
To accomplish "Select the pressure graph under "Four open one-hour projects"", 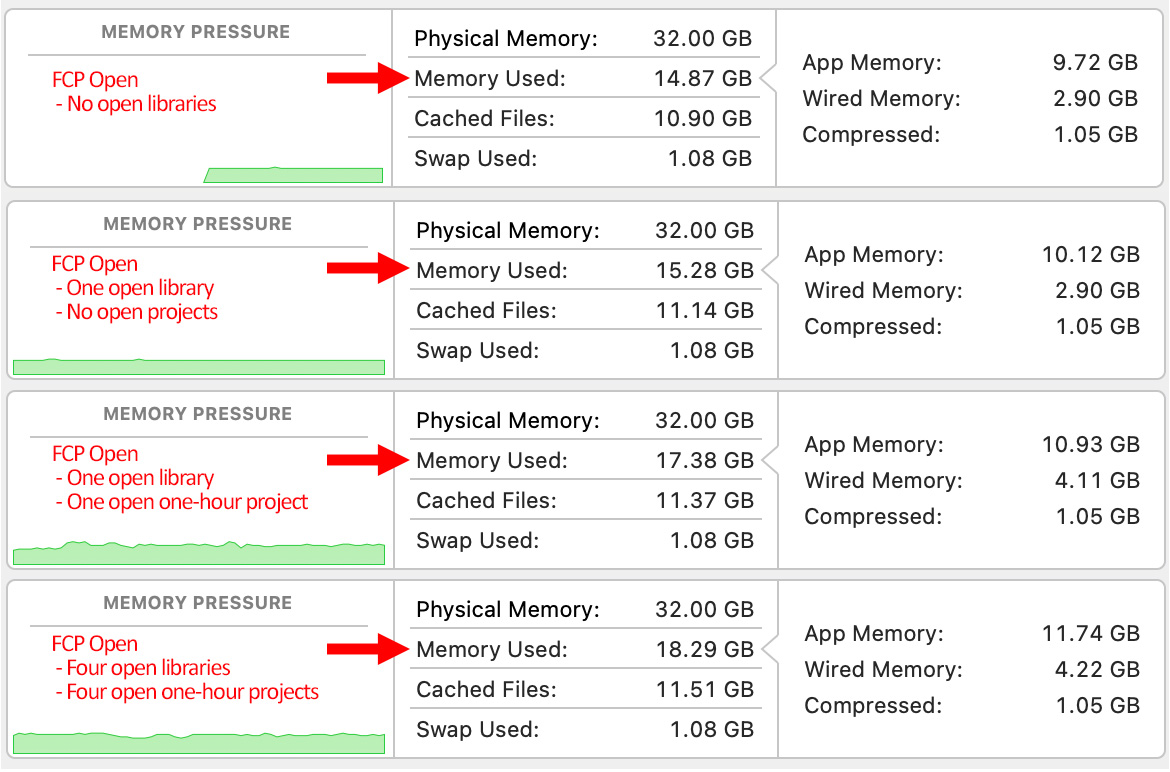I will pos(198,742).
